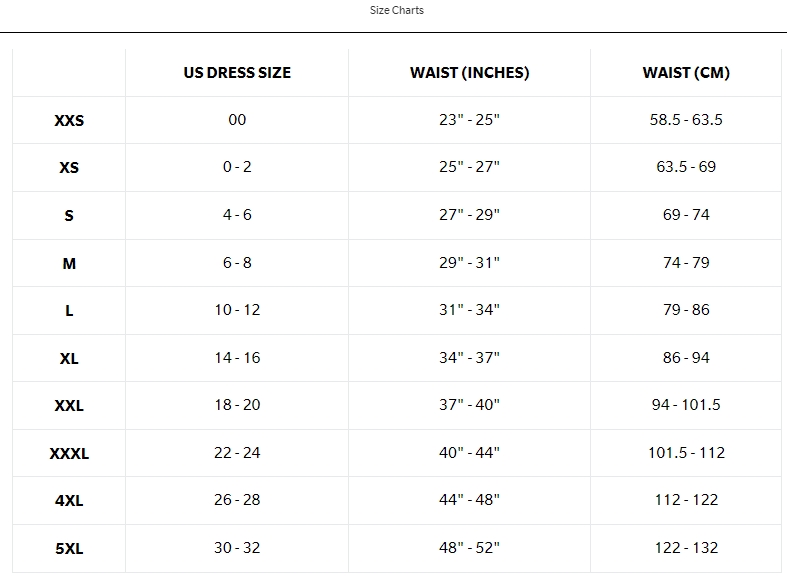
Task: Click the 27" - 29" waist cell
Action: (x=469, y=215)
